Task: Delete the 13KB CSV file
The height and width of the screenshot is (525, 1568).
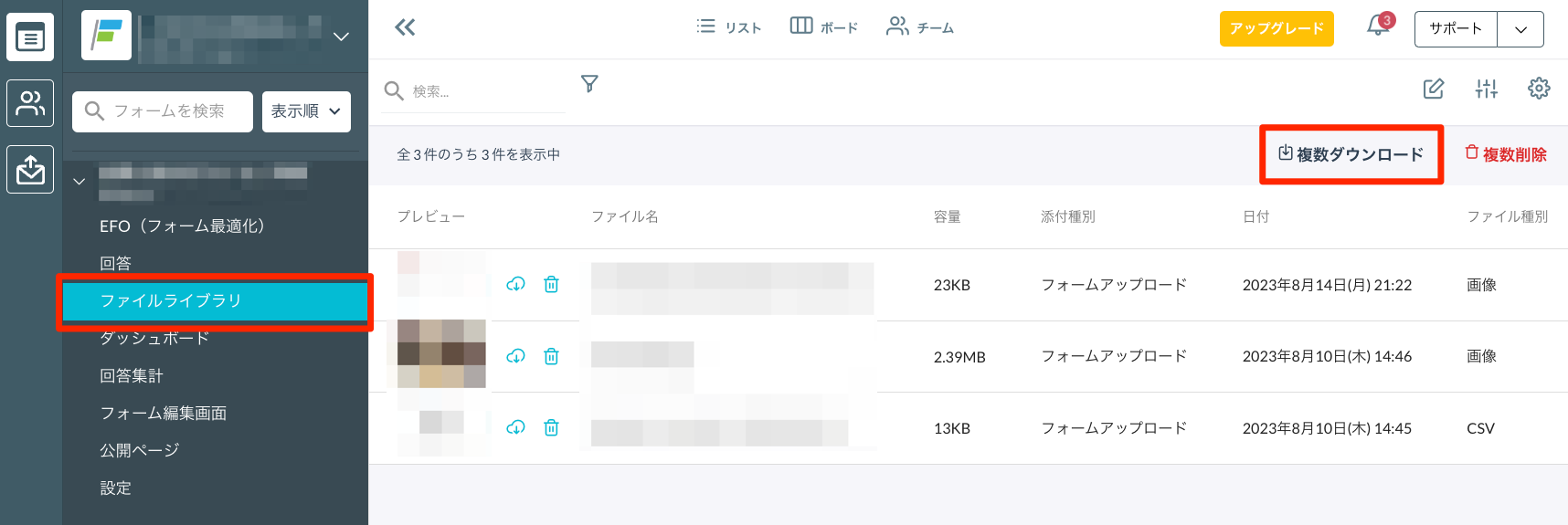Action: coord(551,427)
